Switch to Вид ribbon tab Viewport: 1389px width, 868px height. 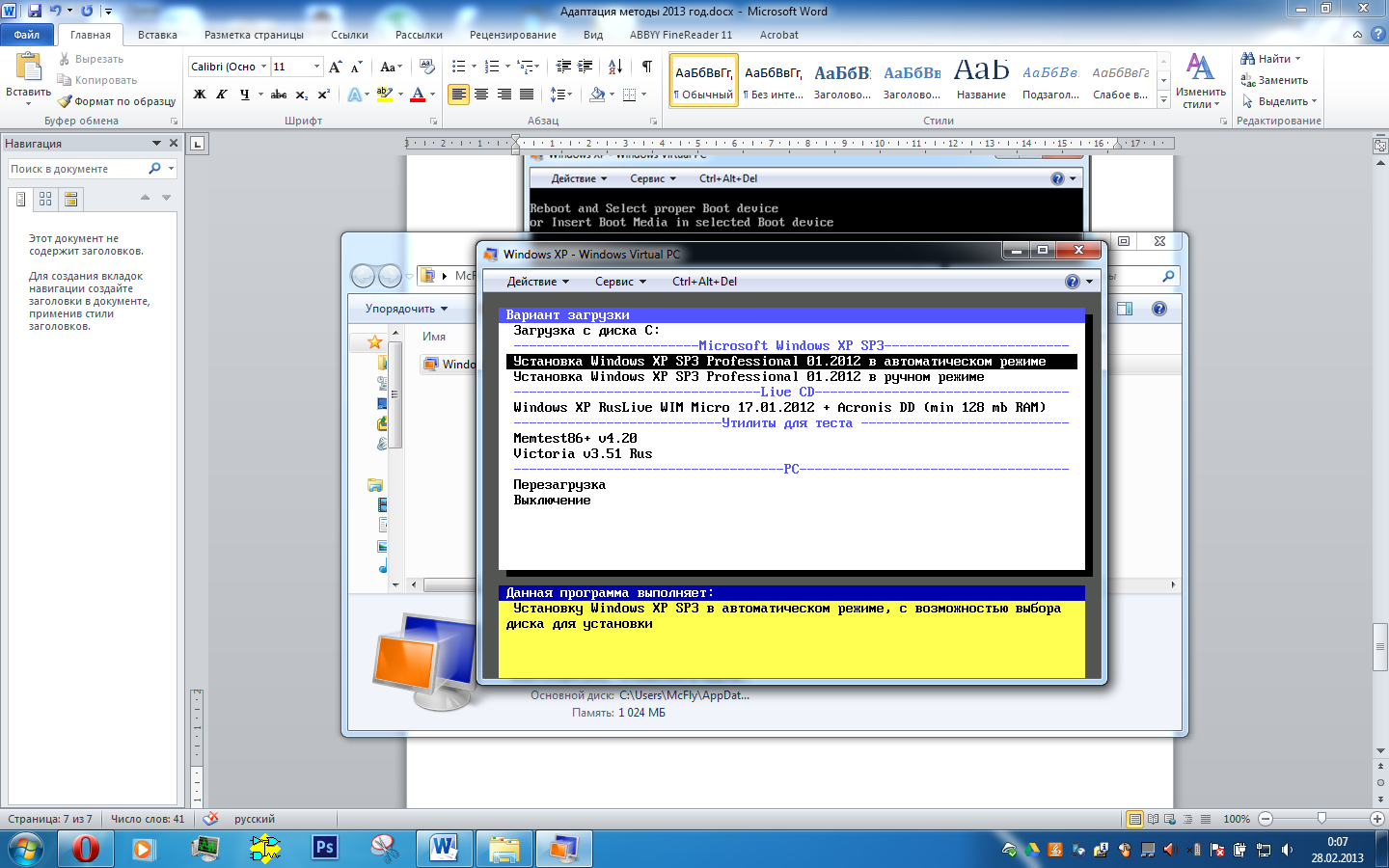pos(593,35)
